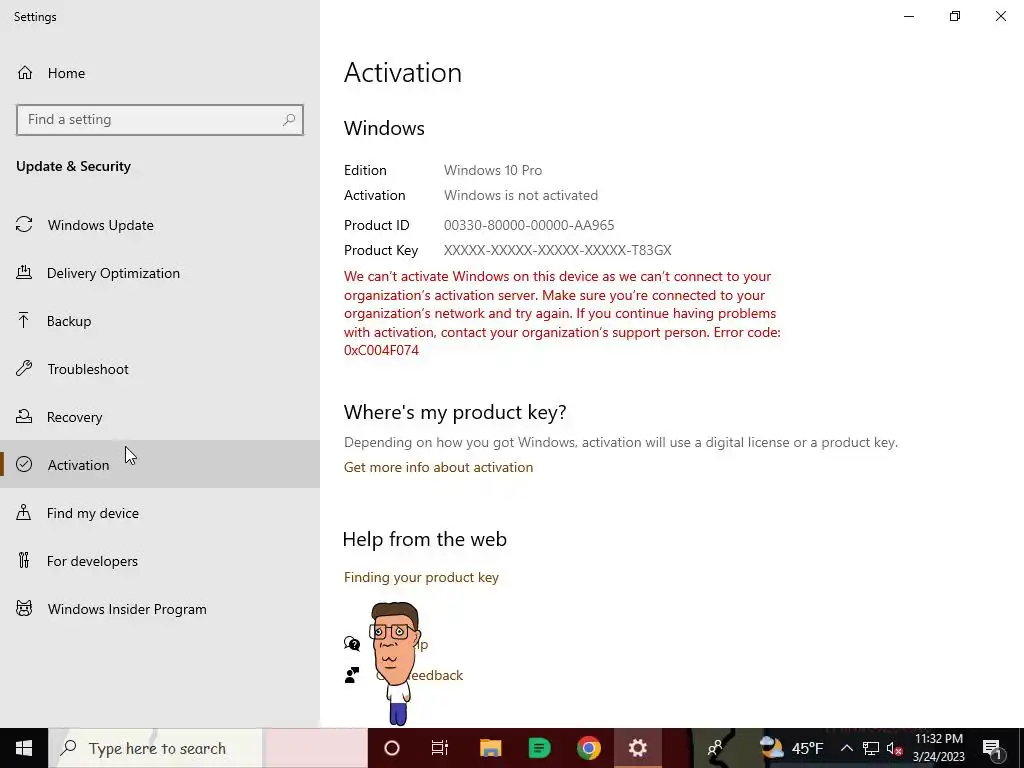Go to Windows Update settings

click(160, 225)
